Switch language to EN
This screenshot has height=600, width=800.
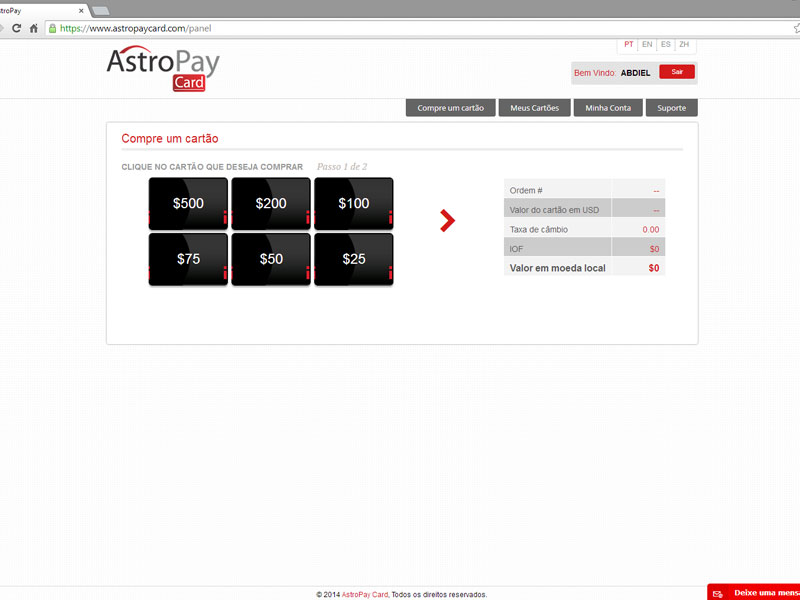647,44
